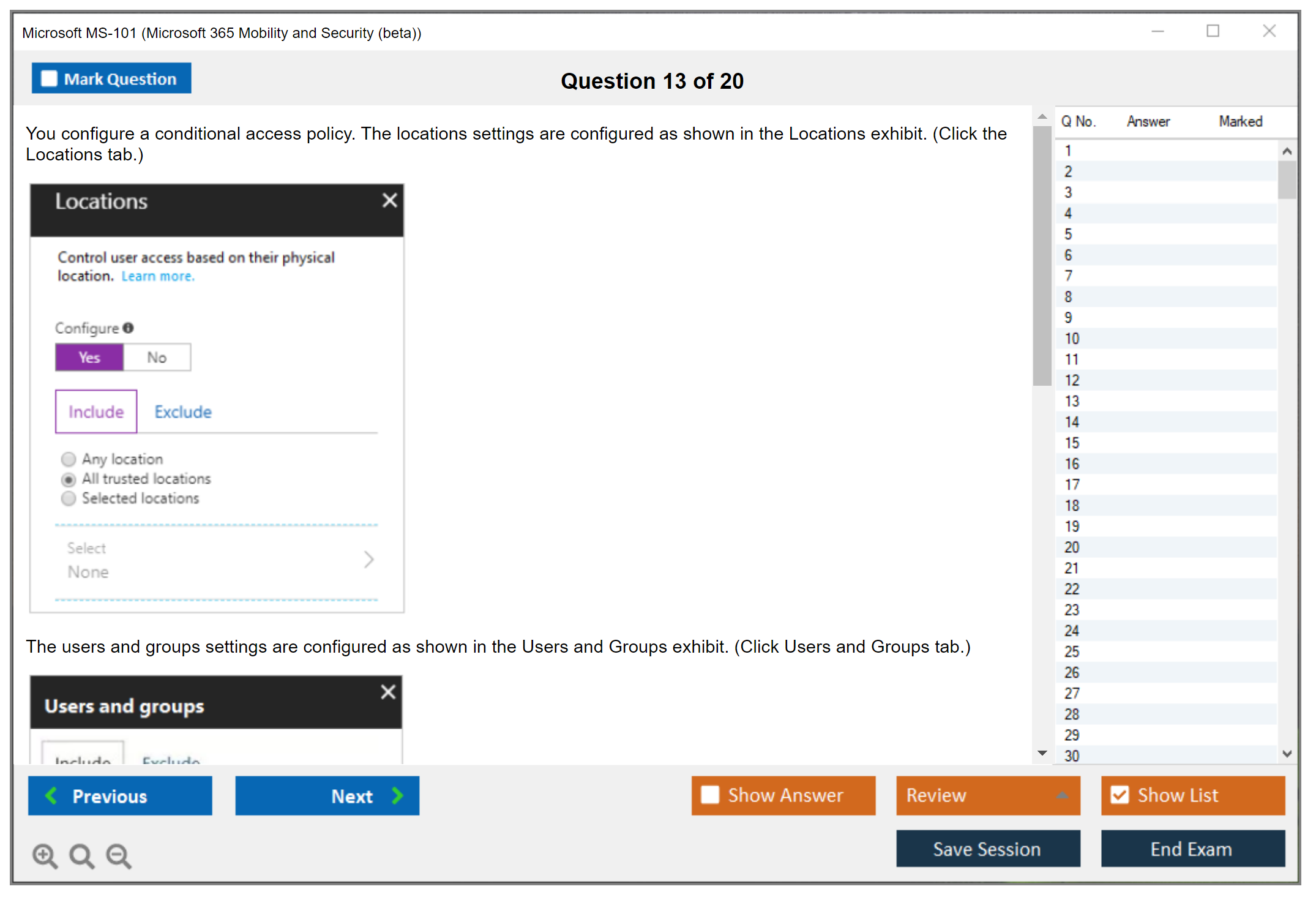
Task: Close the Users and groups panel
Action: (388, 692)
